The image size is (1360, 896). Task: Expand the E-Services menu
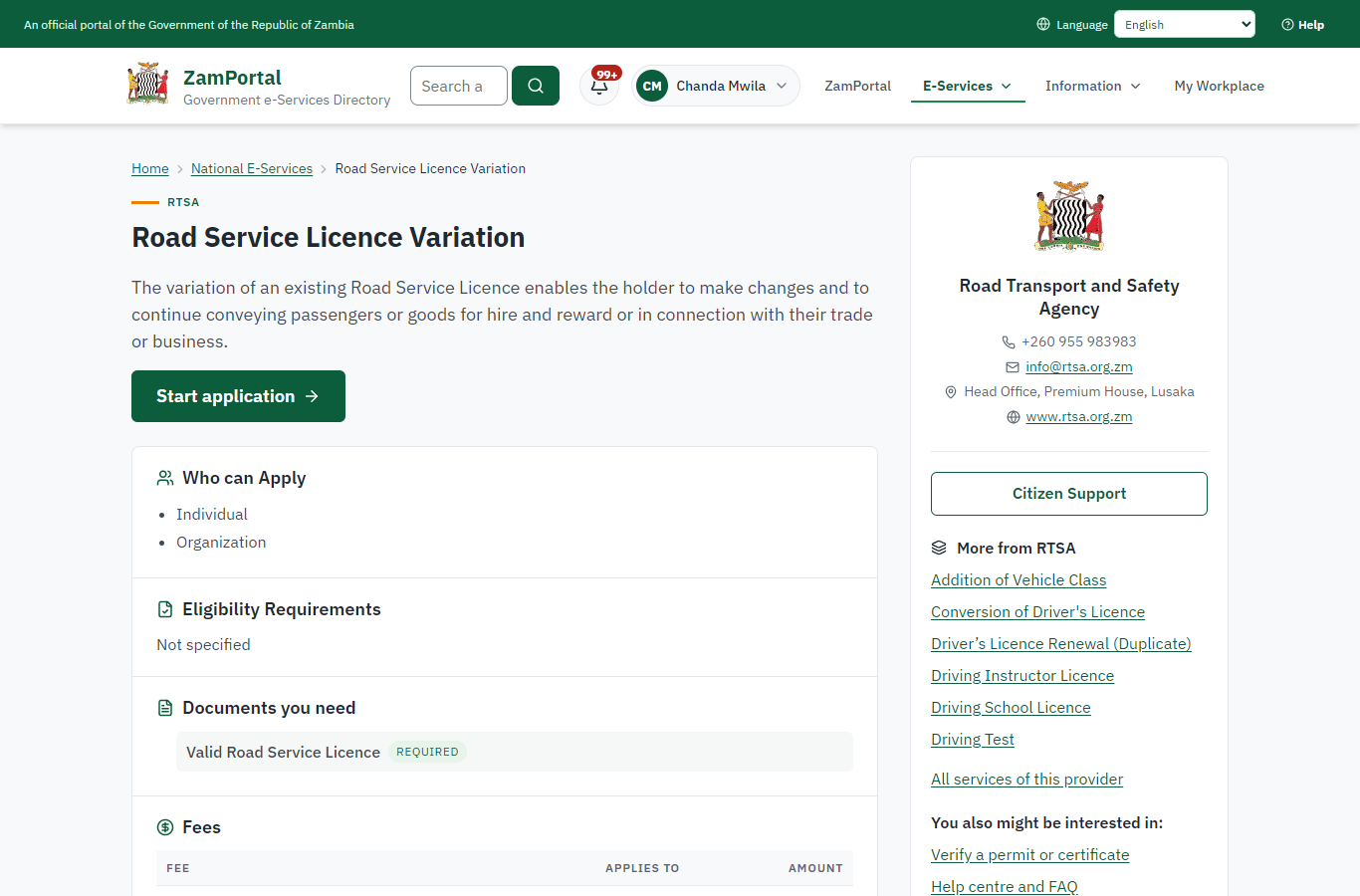(x=968, y=86)
